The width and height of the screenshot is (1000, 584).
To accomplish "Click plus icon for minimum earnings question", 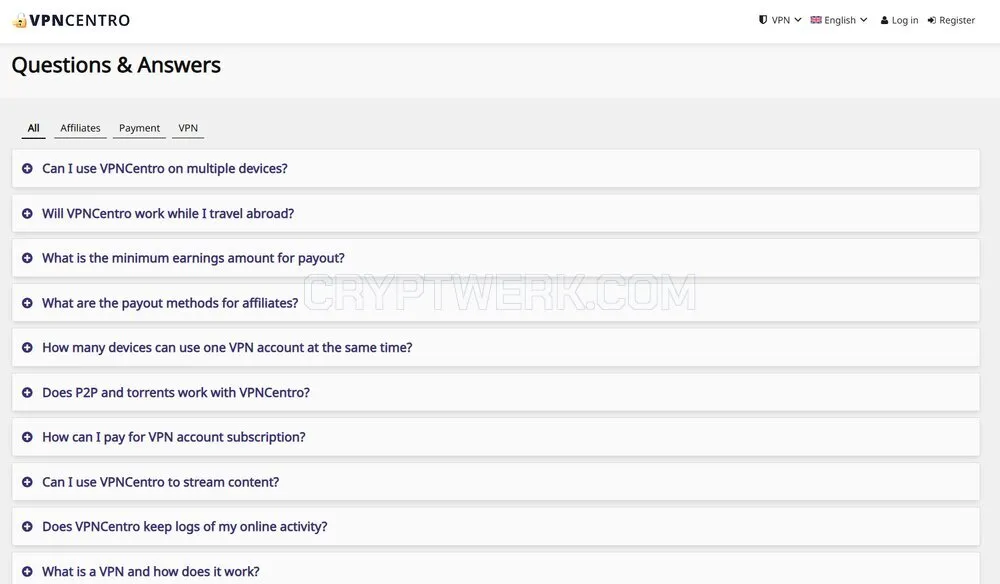I will [27, 258].
